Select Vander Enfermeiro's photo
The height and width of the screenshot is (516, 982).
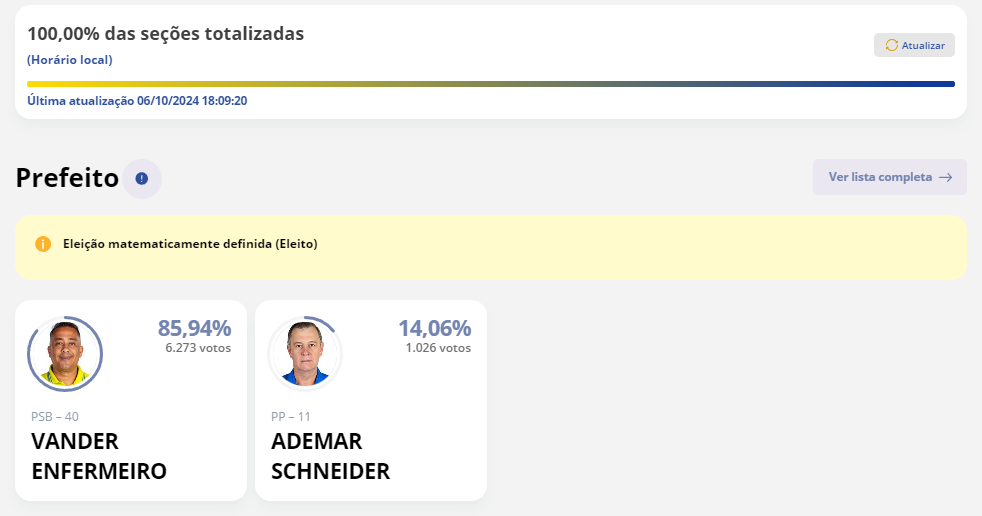(x=65, y=354)
